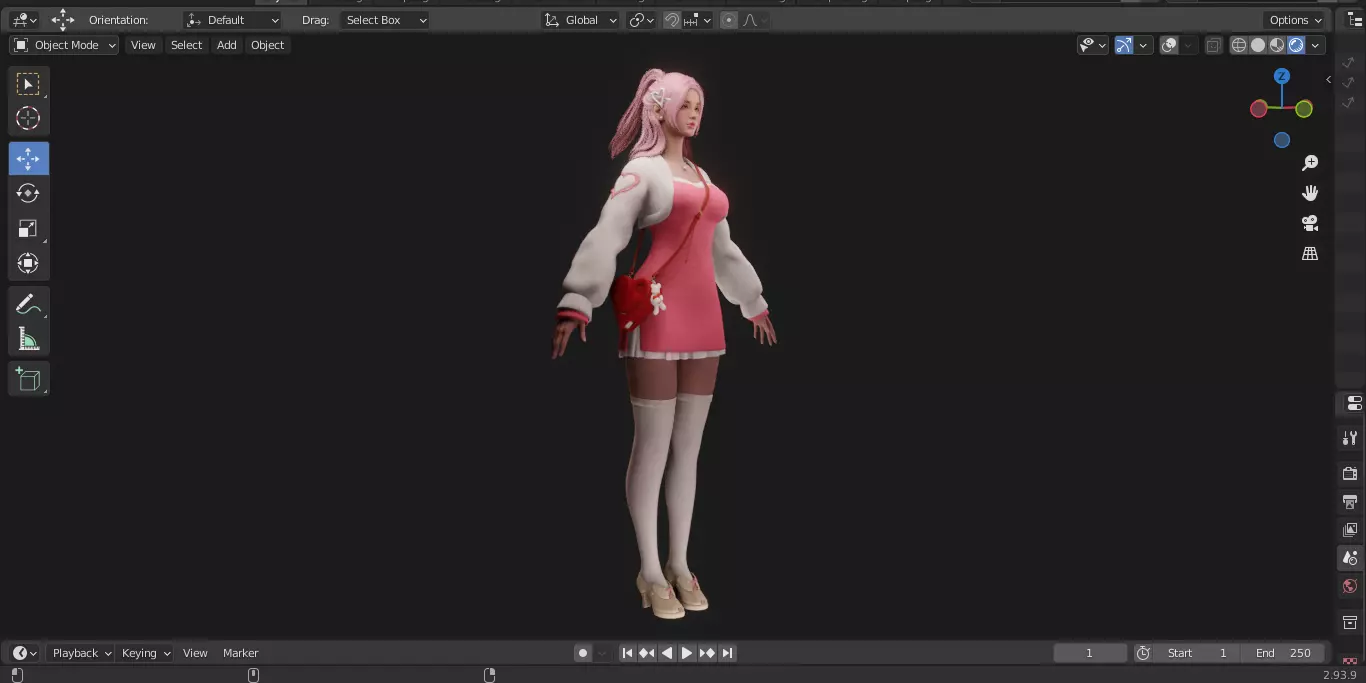Select the Add Cube tool
This screenshot has width=1366, height=683.
pyautogui.click(x=28, y=379)
